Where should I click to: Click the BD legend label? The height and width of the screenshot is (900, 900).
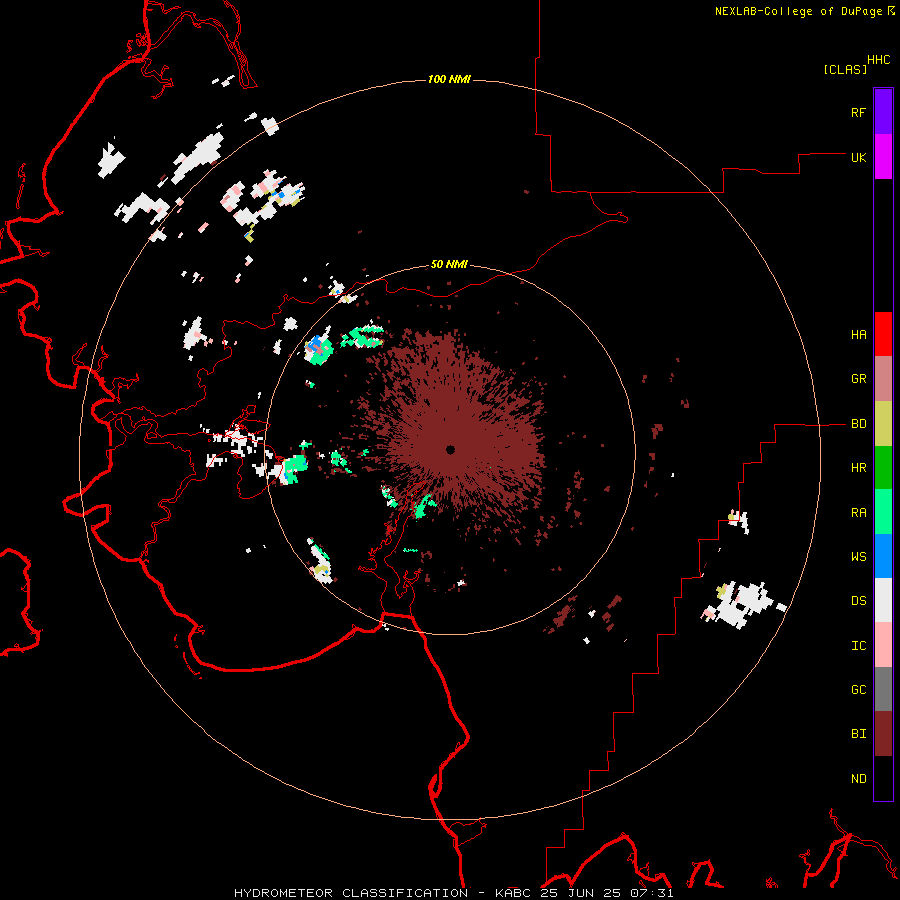859,424
